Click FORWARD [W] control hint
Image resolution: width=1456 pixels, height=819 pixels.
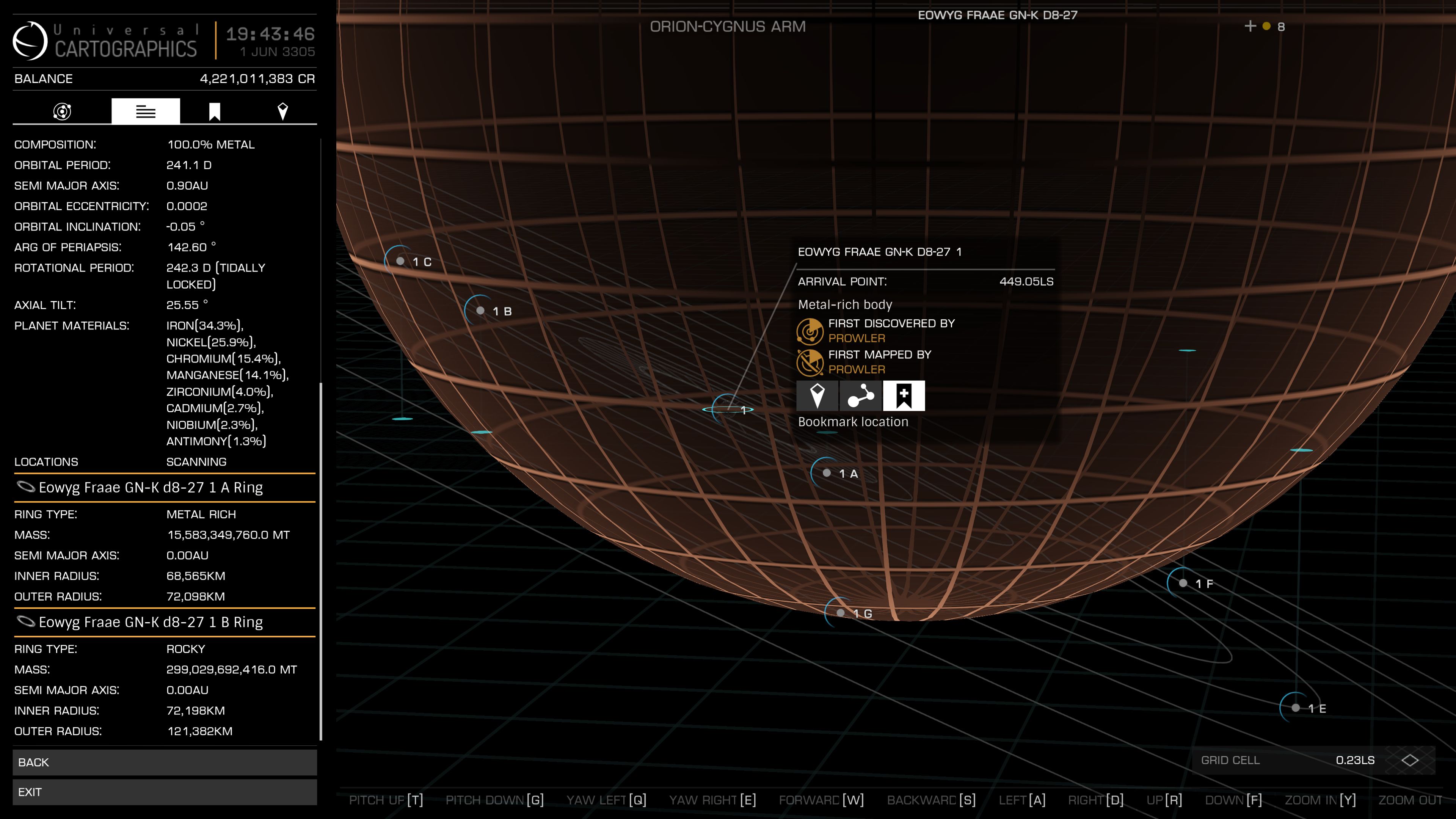[821, 800]
